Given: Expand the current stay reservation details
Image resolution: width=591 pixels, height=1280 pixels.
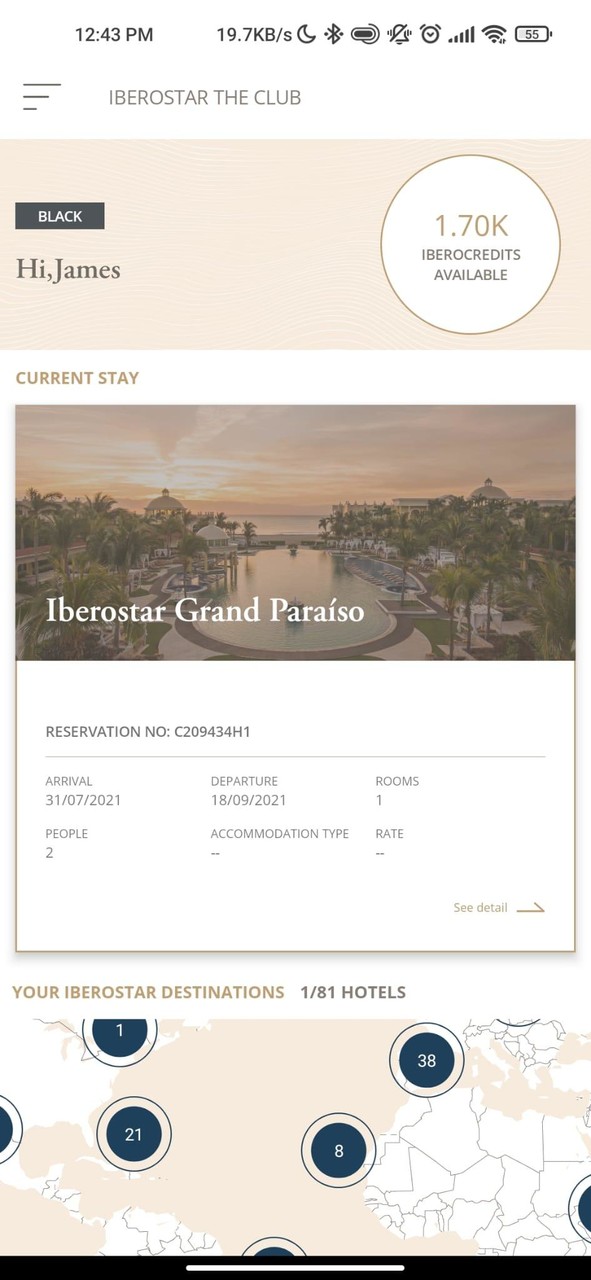Looking at the screenshot, I should (x=480, y=907).
